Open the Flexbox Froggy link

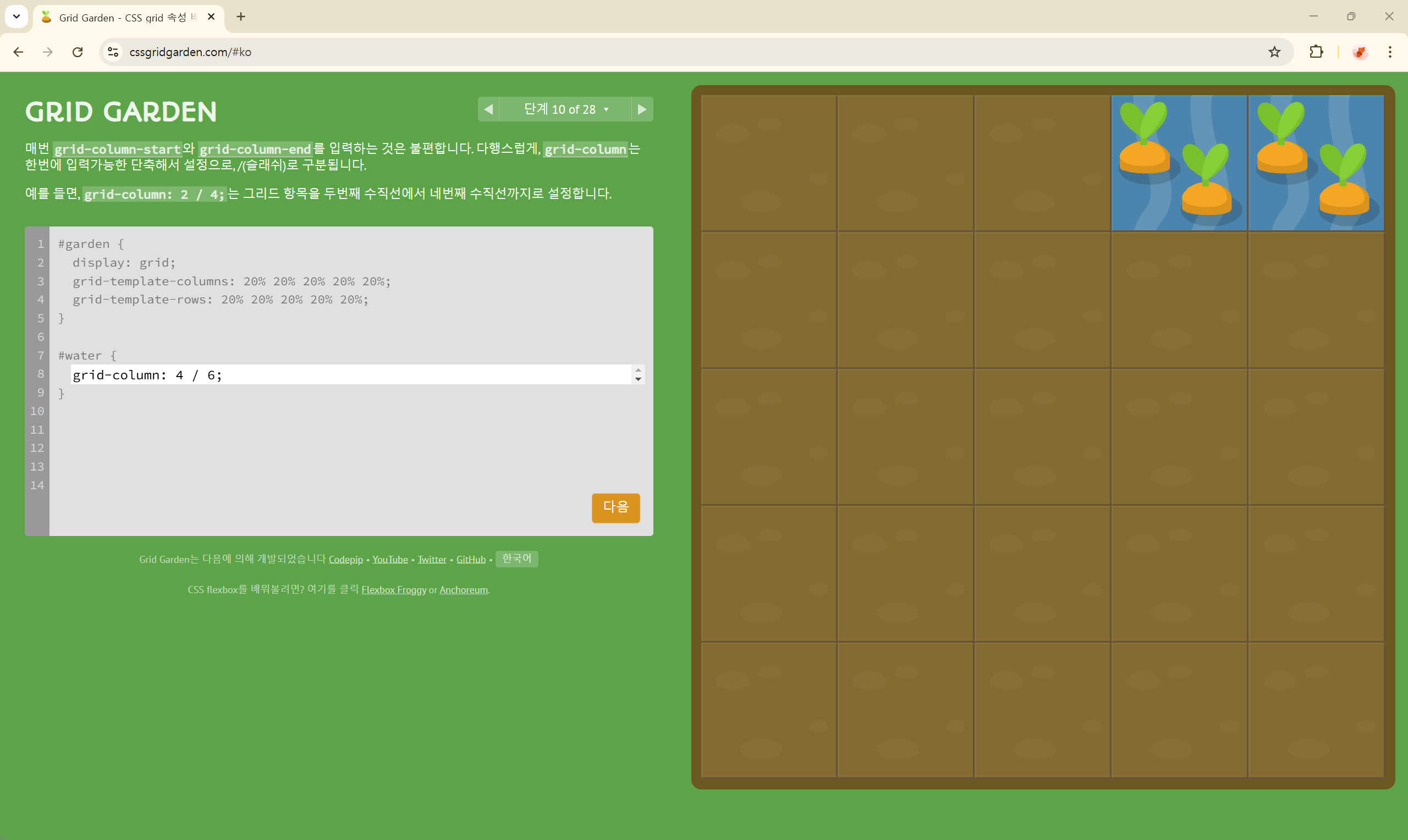[393, 590]
